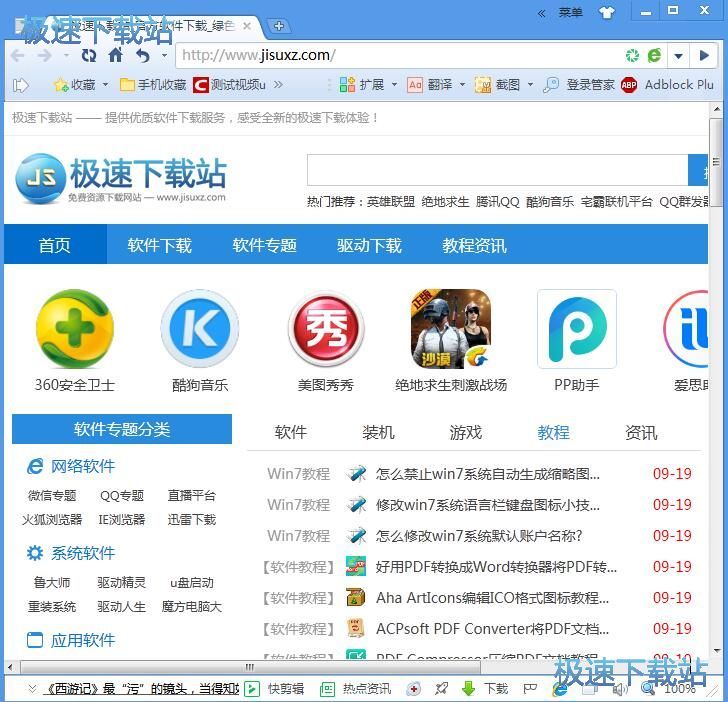Expand the news ticker chevron in the status bar

32,688
